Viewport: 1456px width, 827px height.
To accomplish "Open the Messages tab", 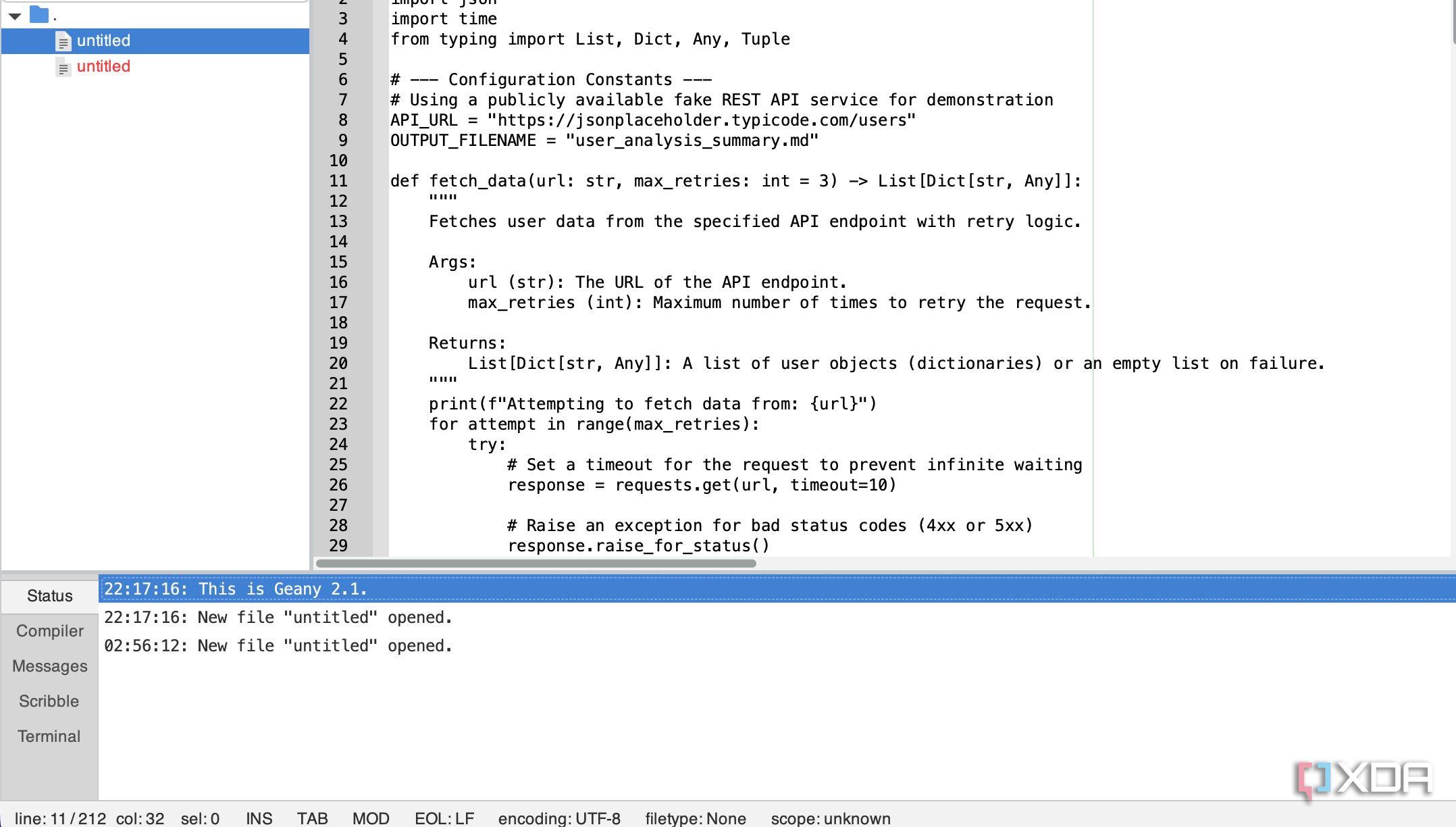I will (x=49, y=666).
